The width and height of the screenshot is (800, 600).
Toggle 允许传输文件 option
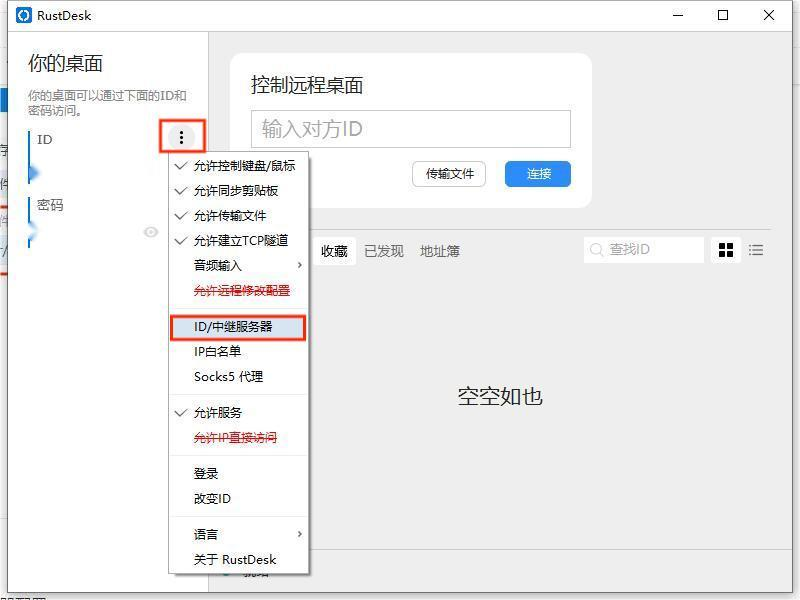239,216
